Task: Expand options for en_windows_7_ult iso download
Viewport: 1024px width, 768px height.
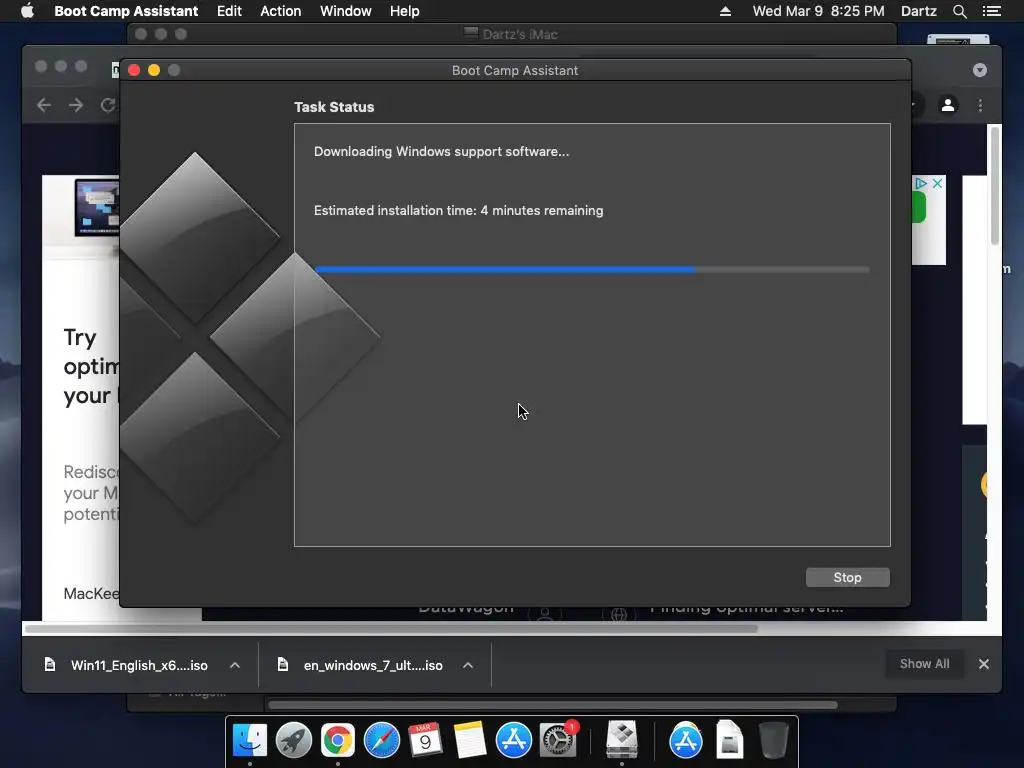Action: (468, 665)
